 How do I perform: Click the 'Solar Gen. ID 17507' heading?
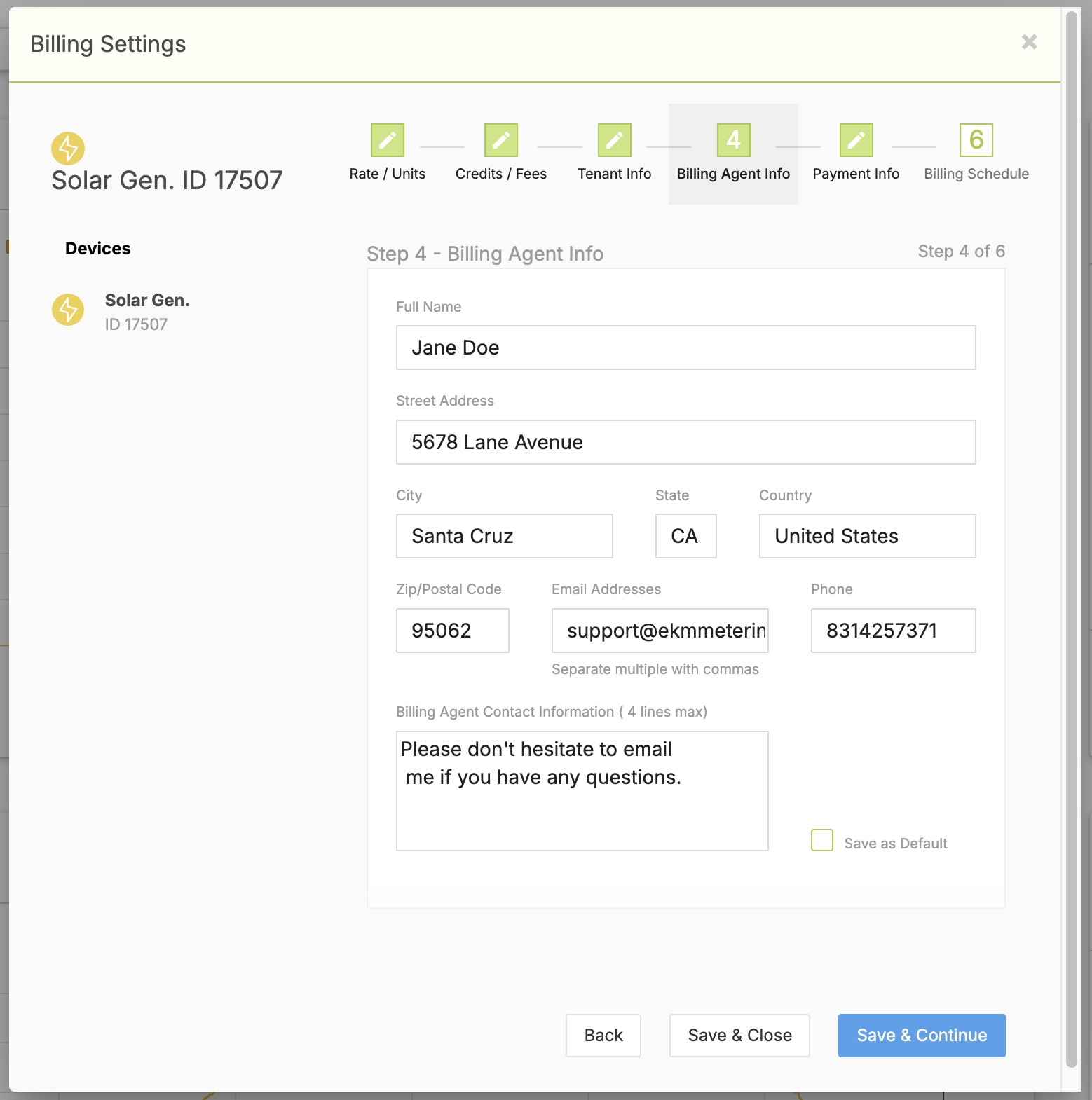coord(167,181)
